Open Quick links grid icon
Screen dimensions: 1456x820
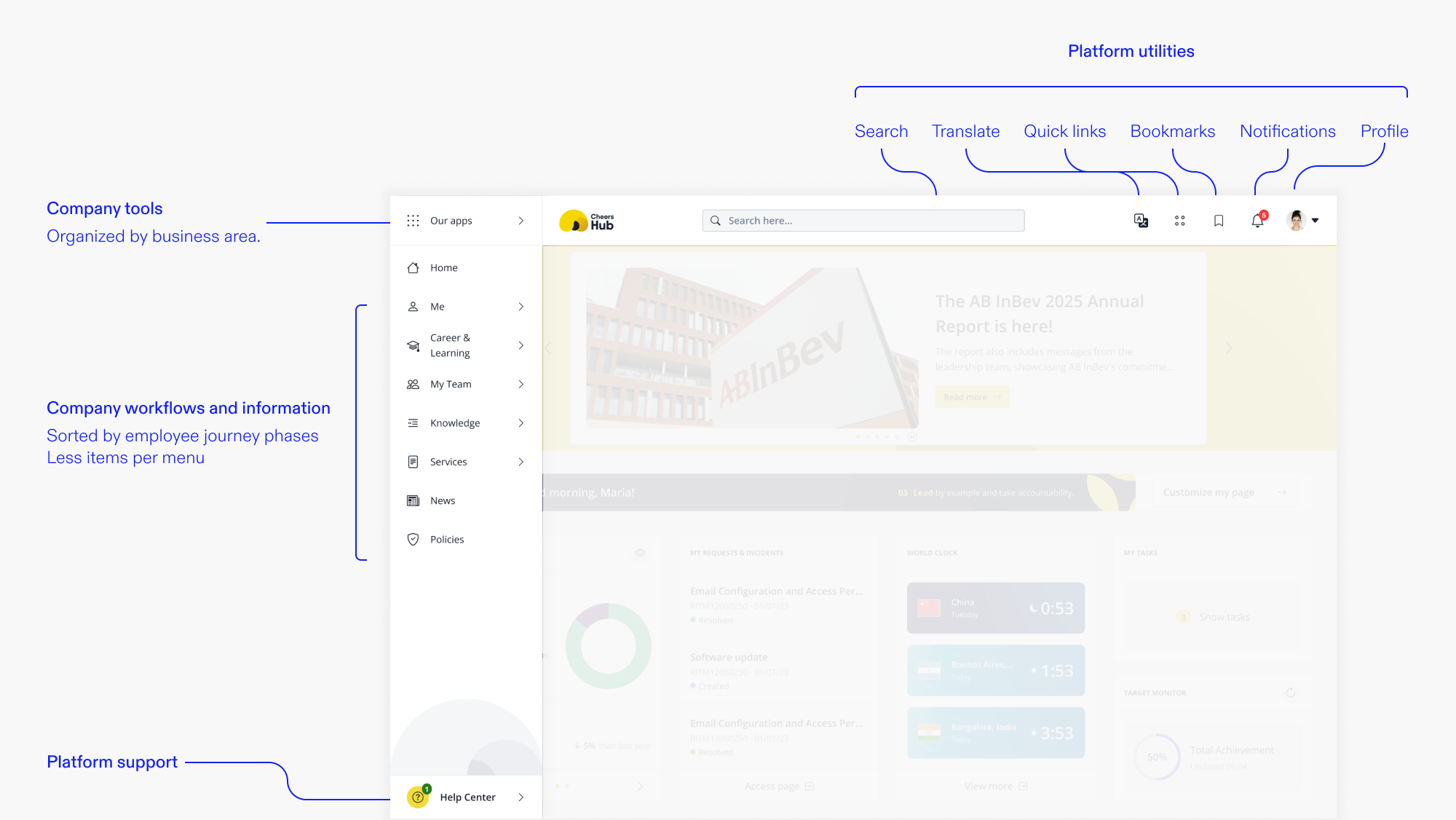pos(1179,221)
